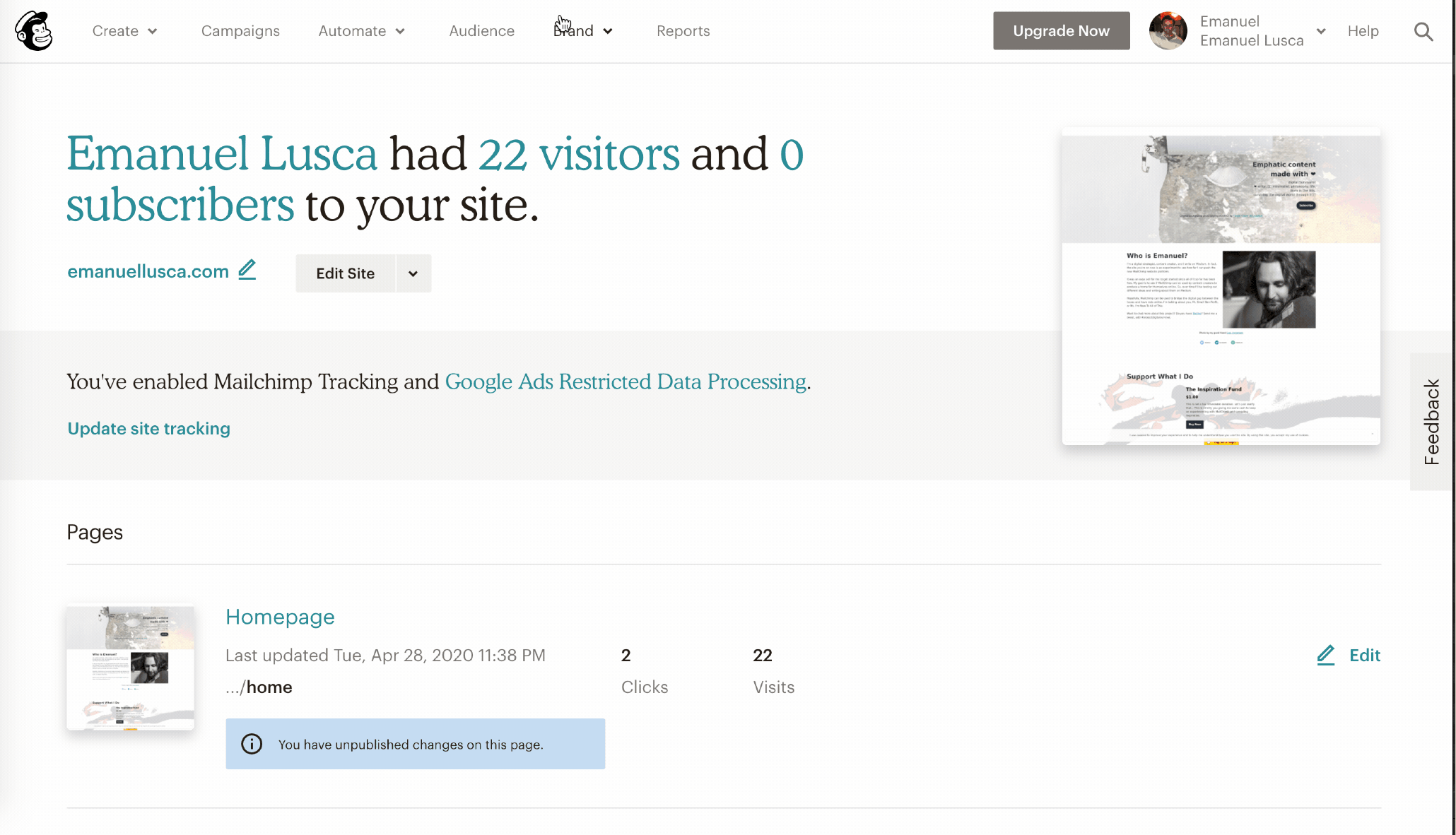1456x835 pixels.
Task: Open the search magnifier icon
Action: point(1423,32)
